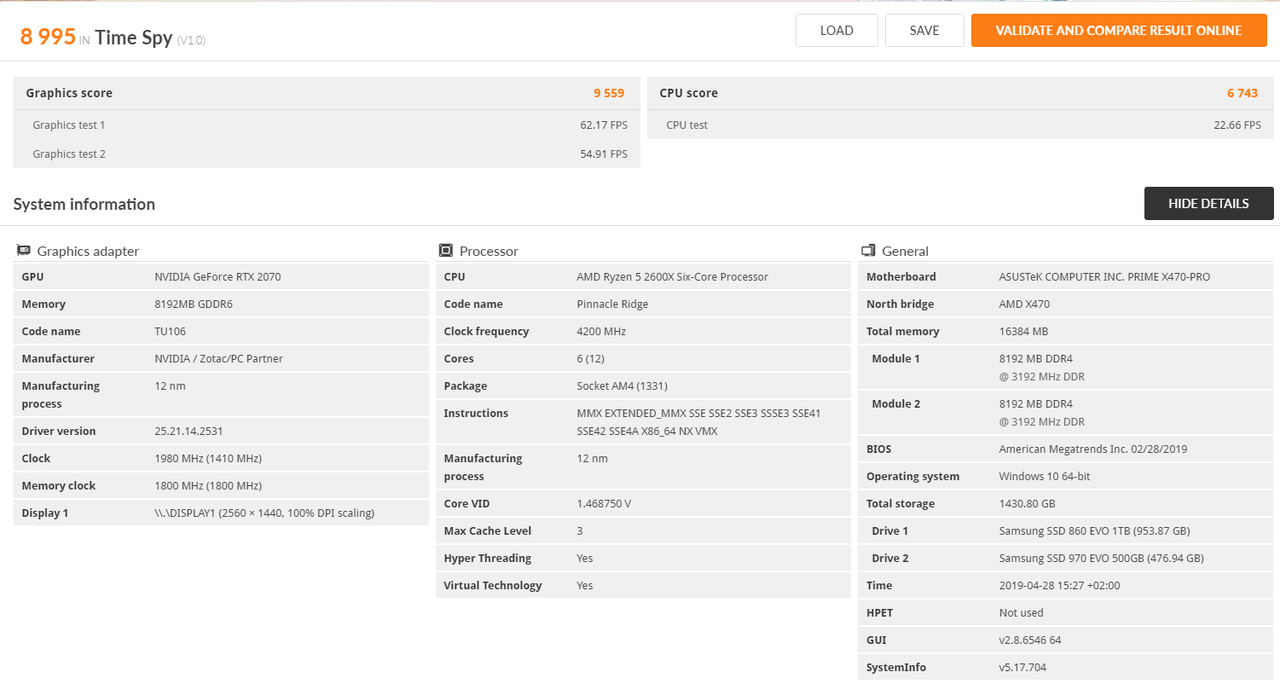Screen dimensions: 1280x684
Task: Select total memory 16384 MB
Action: point(1023,331)
